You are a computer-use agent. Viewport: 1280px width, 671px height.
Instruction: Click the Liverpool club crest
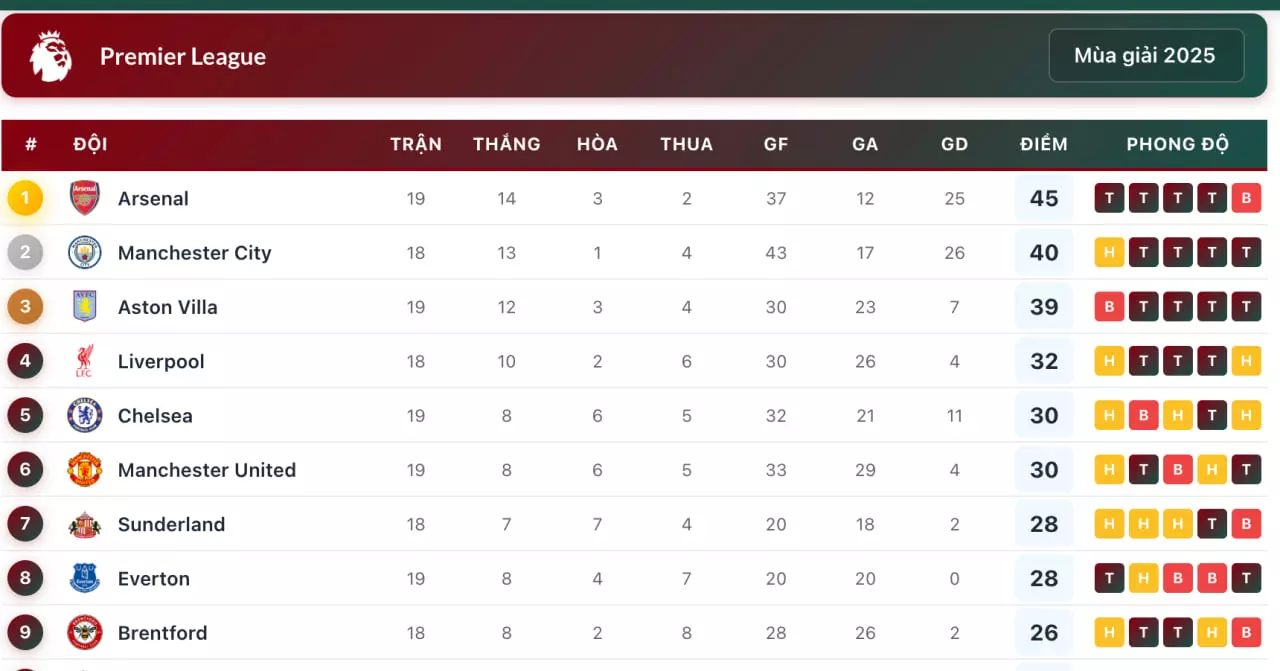pos(85,361)
